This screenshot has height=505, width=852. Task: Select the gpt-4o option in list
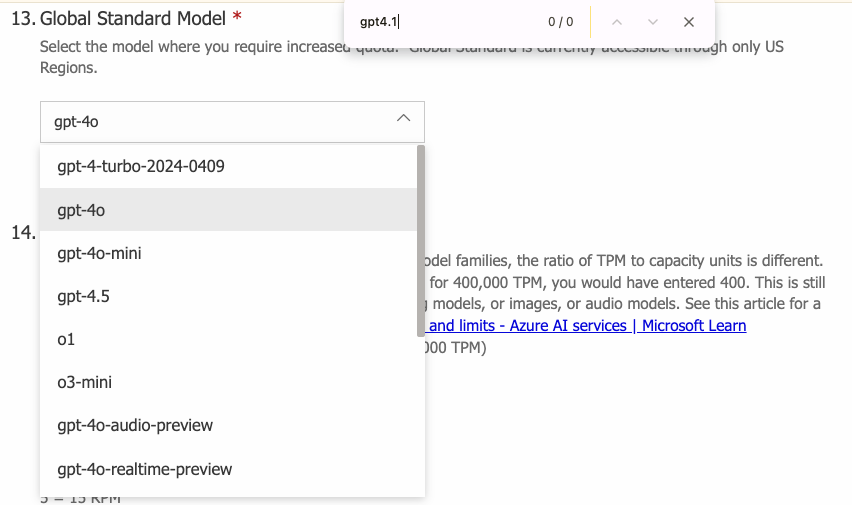click(228, 210)
